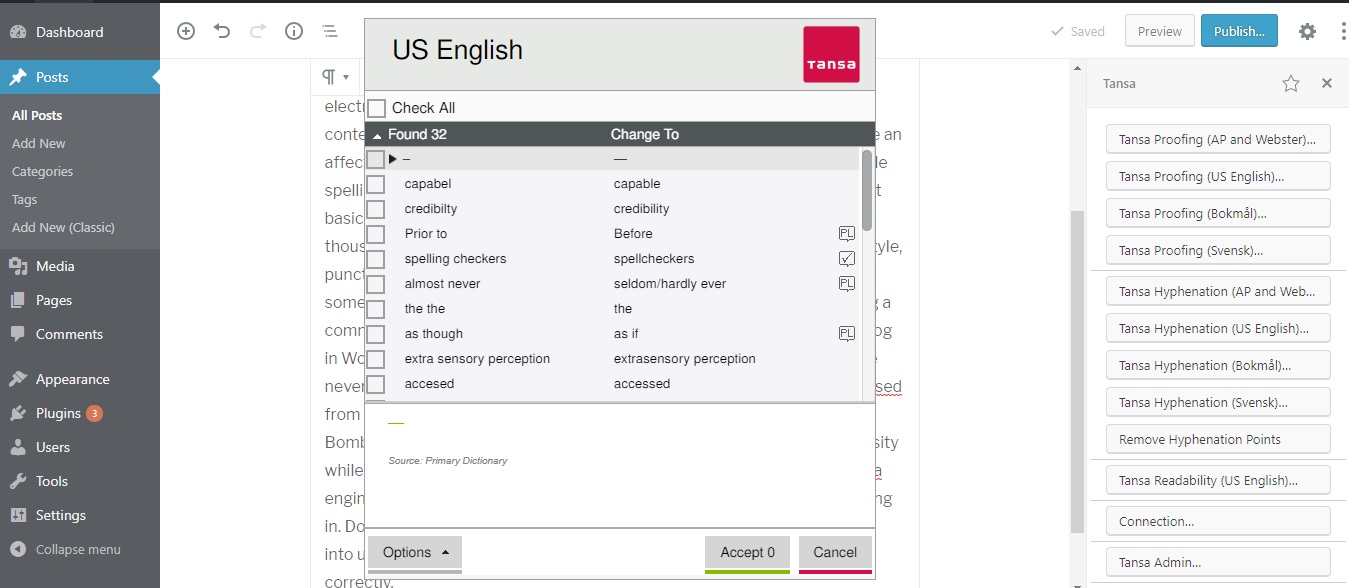This screenshot has height=588, width=1349.
Task: Click the Plugins plug icon
Action: coord(18,413)
